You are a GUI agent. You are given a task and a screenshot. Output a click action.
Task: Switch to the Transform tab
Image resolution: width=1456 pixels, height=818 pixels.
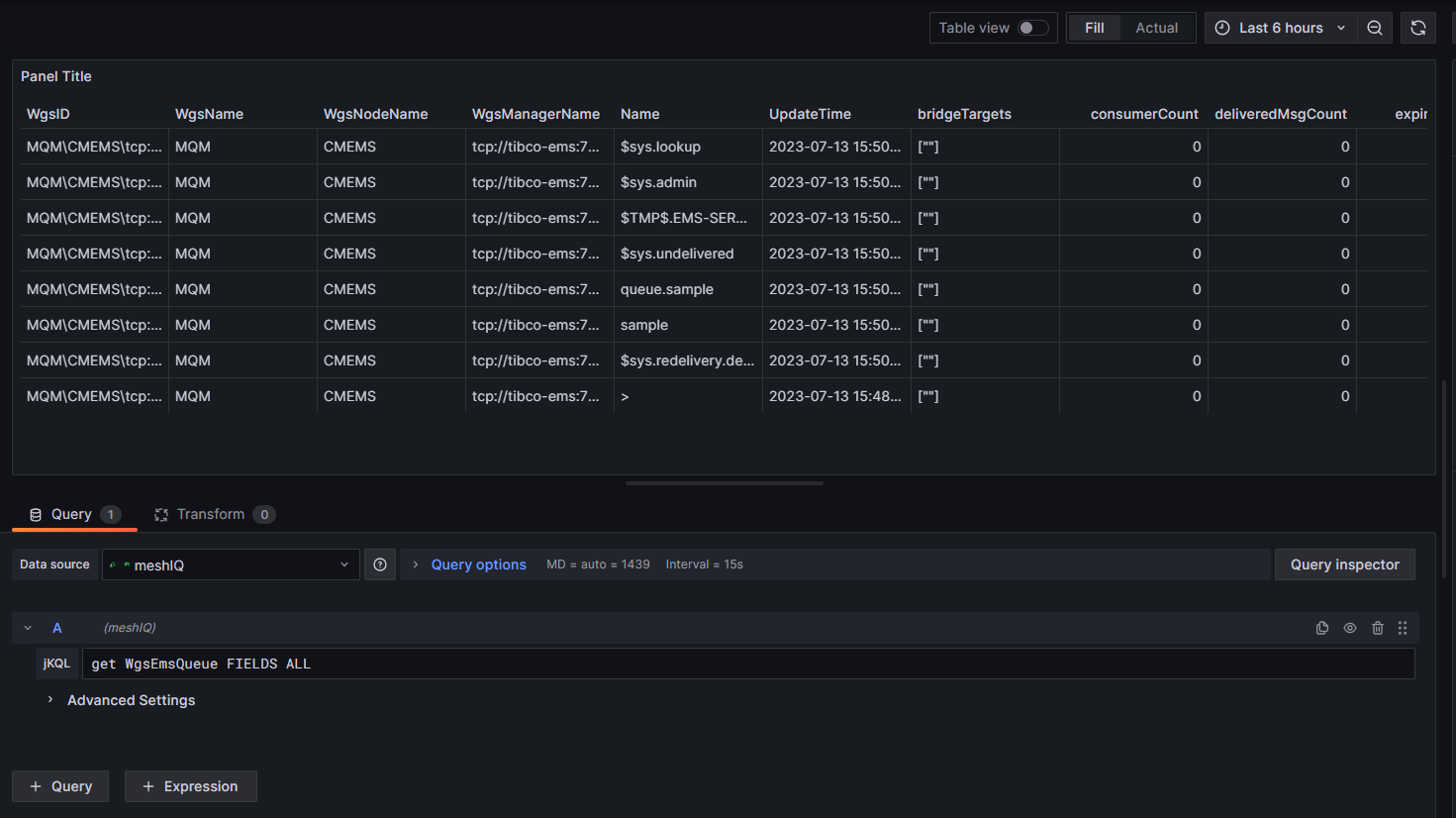[214, 515]
